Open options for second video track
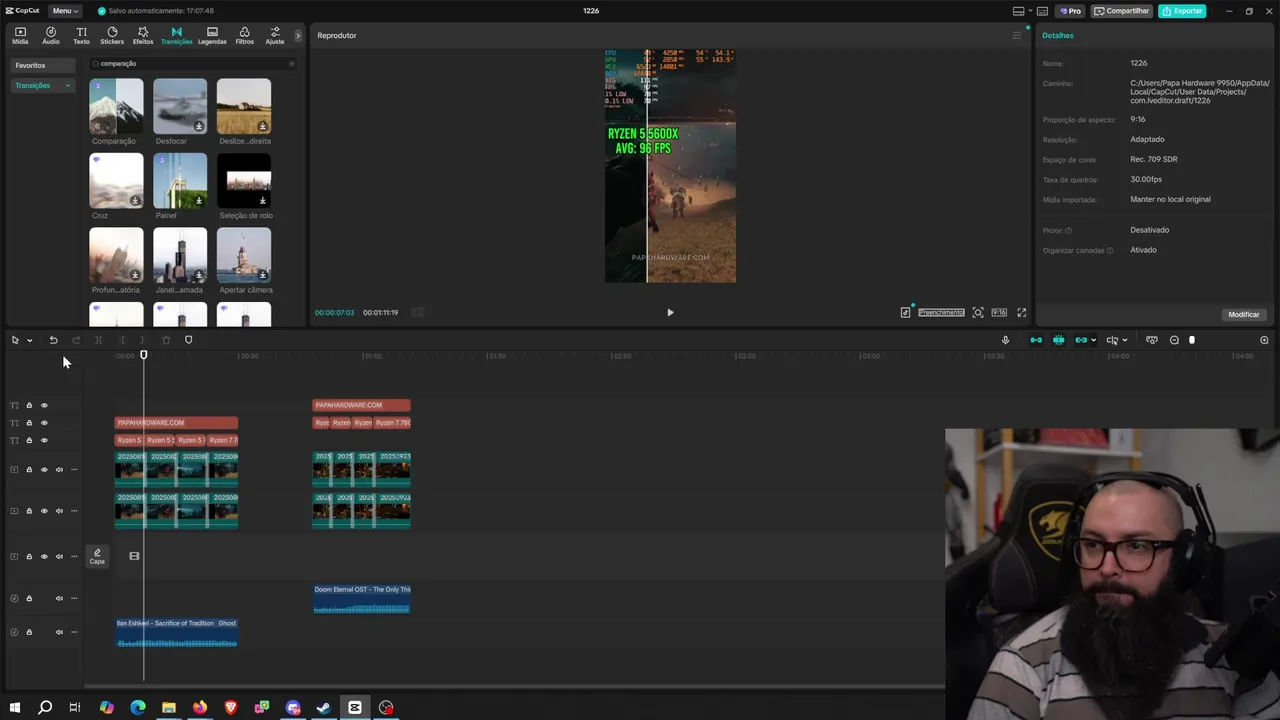The image size is (1280, 720). [x=74, y=511]
